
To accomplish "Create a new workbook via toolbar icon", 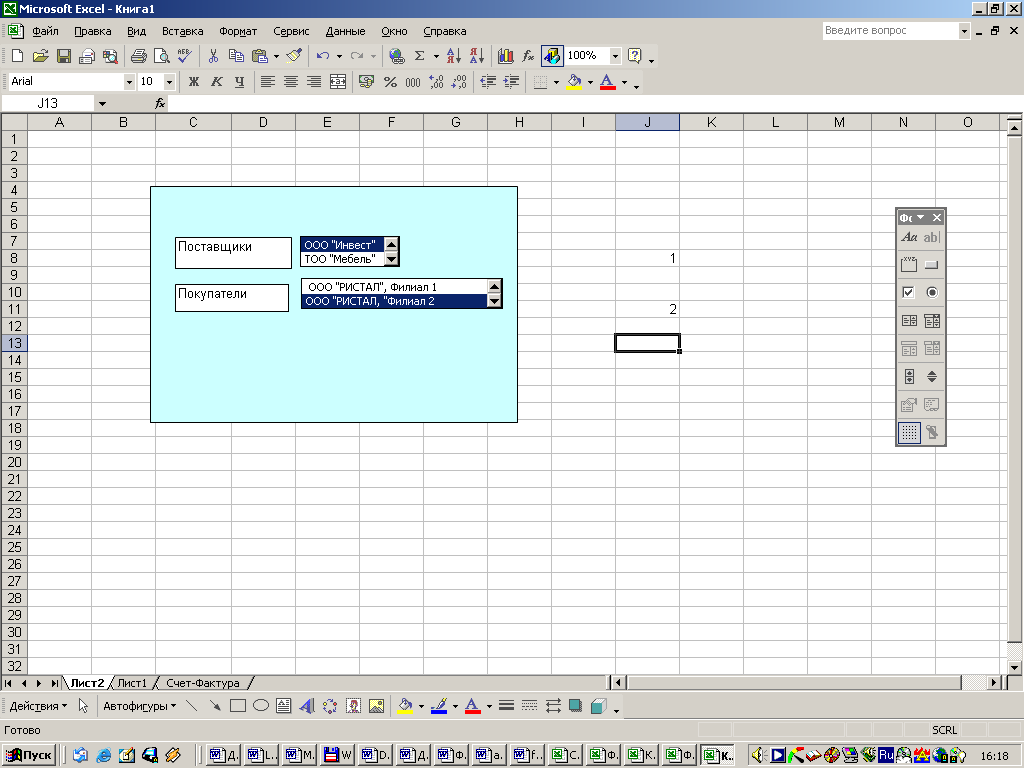I will tap(18, 56).
